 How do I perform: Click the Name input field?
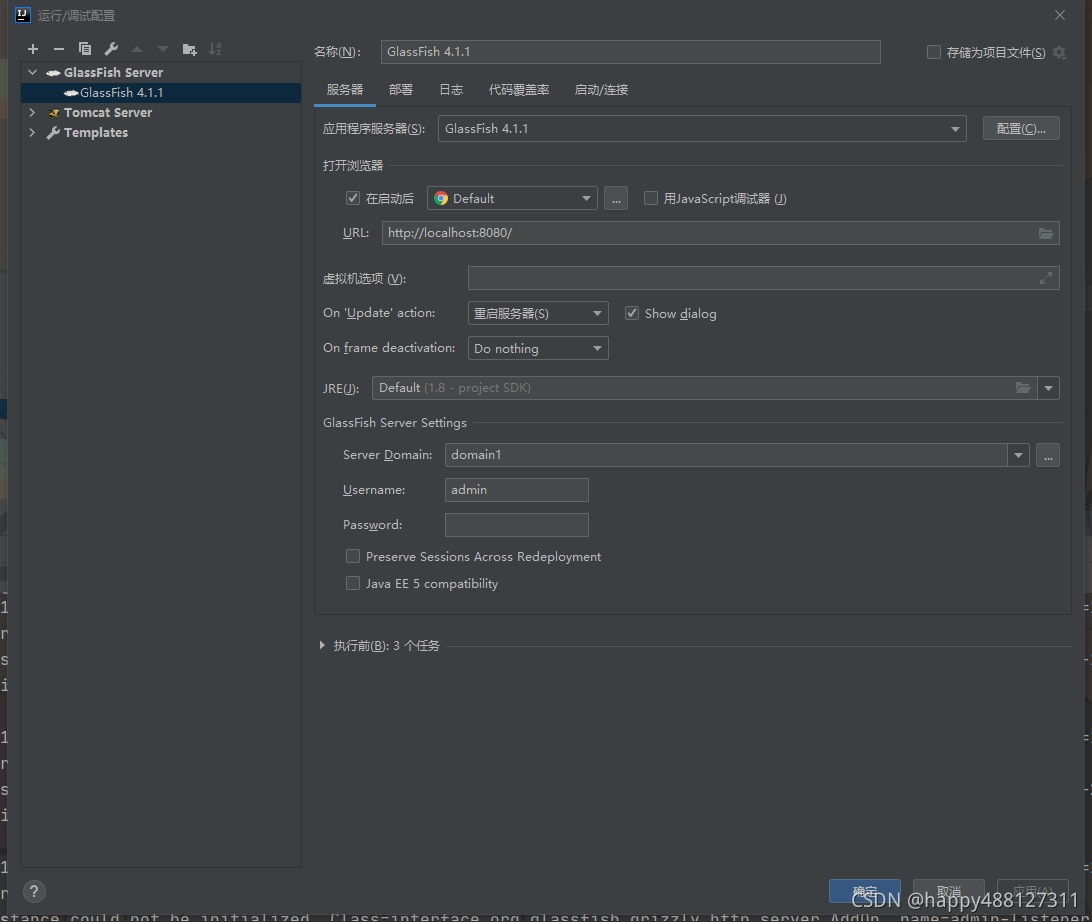click(x=630, y=52)
